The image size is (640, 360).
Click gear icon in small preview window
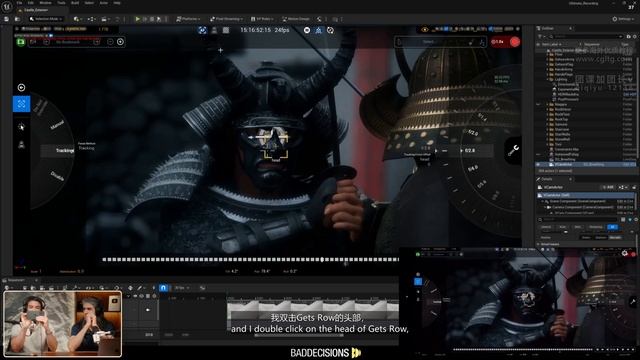coord(624,253)
